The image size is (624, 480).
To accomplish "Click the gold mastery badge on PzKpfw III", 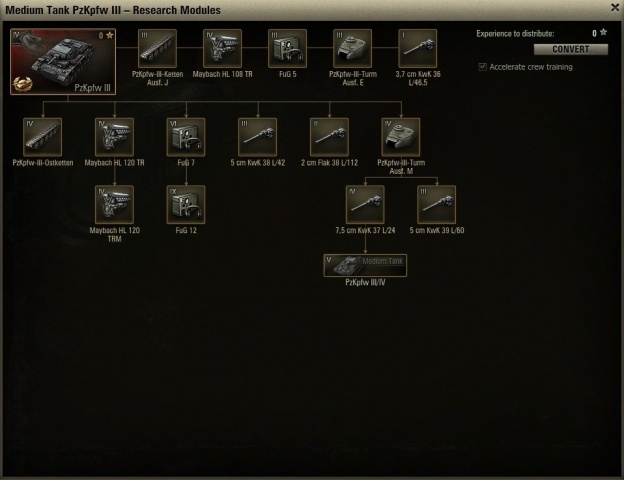I will coord(22,84).
